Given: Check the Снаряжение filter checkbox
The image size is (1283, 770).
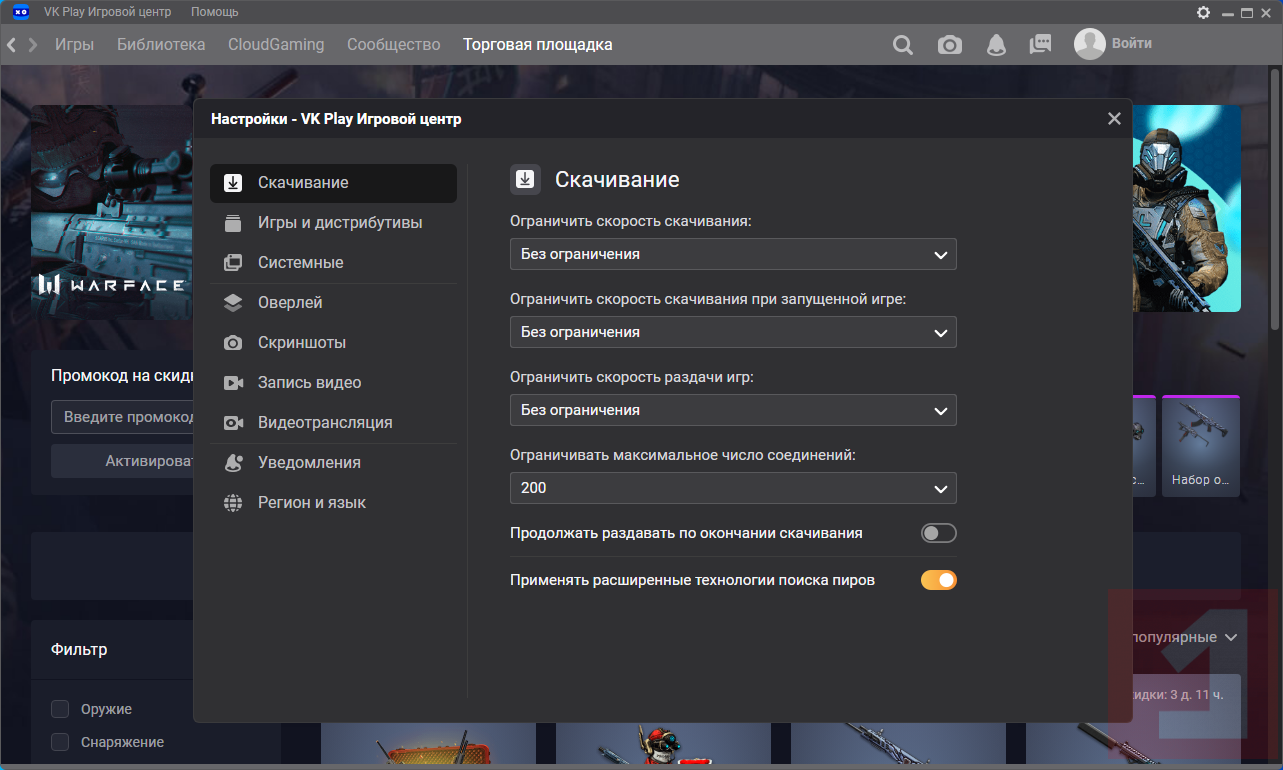Looking at the screenshot, I should [x=60, y=742].
